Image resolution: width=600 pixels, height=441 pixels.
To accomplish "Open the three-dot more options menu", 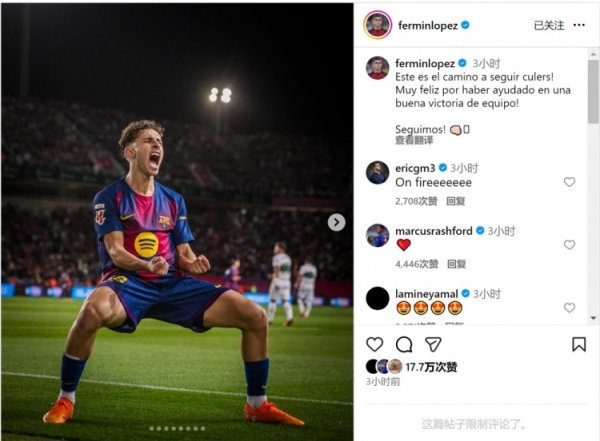I will coord(581,25).
